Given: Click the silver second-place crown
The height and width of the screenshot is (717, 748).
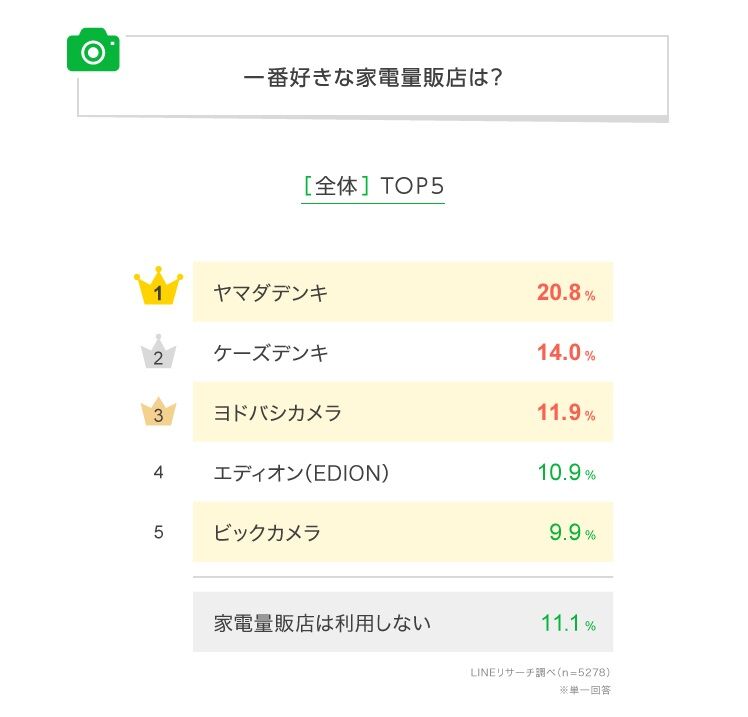Looking at the screenshot, I should 158,352.
